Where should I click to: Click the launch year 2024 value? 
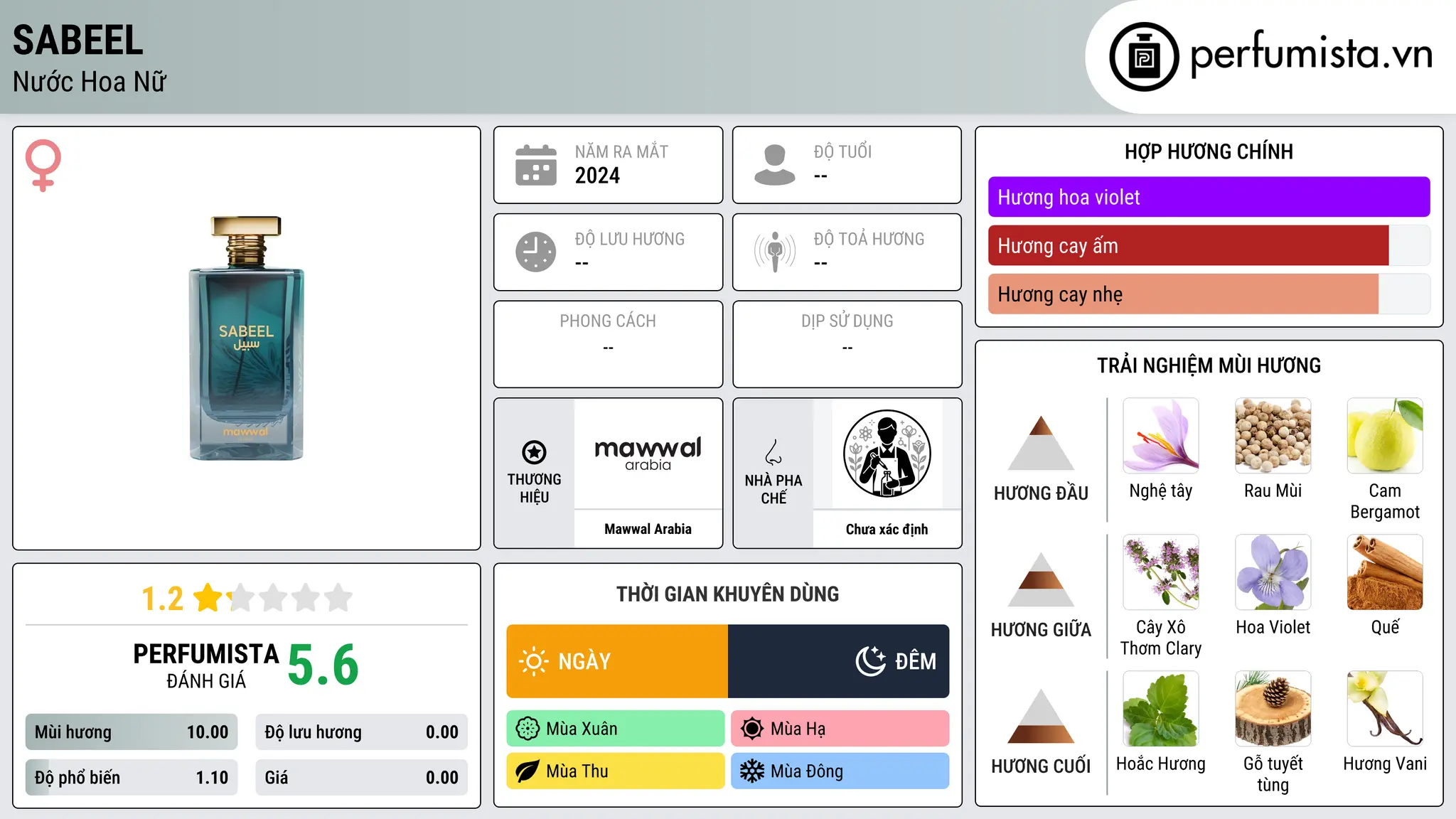coord(597,176)
